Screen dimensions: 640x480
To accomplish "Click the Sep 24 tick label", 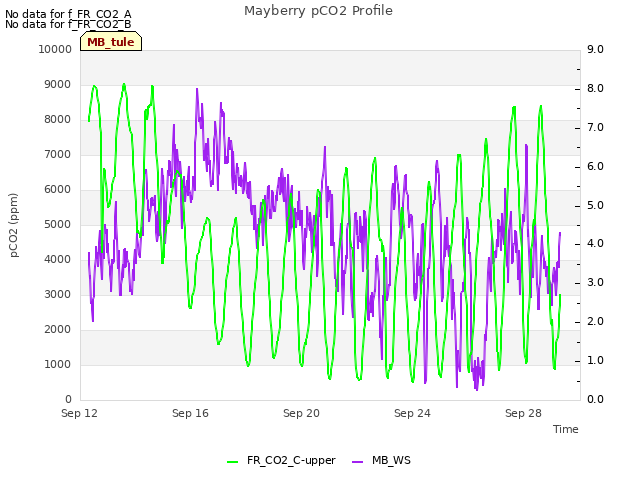I will [x=412, y=413].
